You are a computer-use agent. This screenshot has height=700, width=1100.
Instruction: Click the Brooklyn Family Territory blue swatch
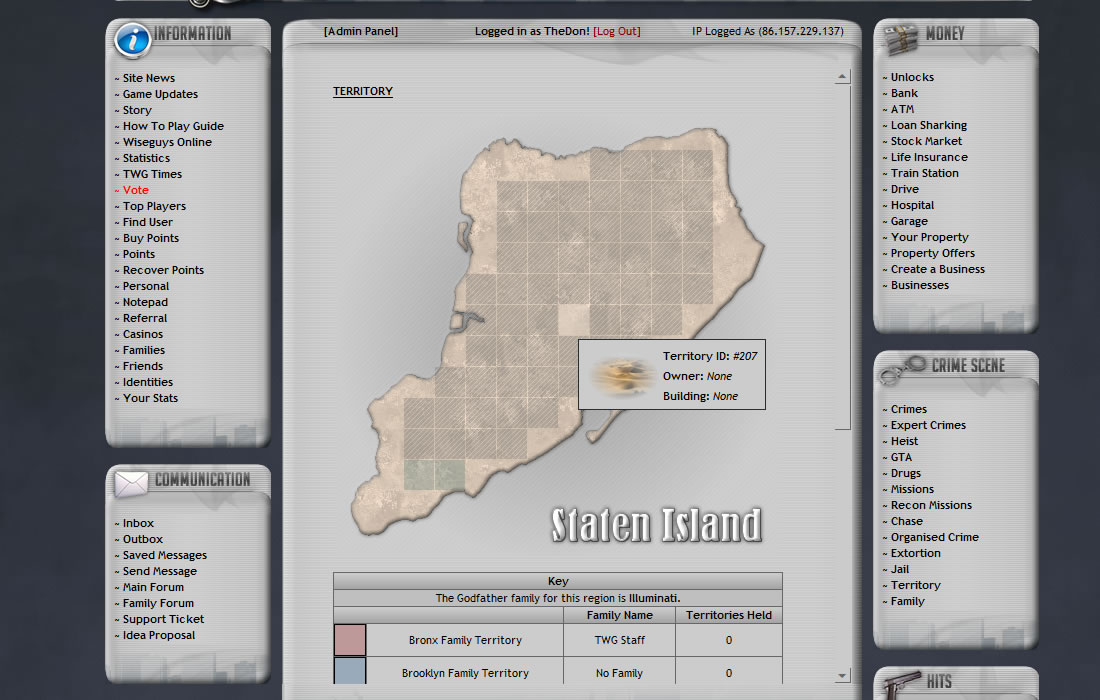pyautogui.click(x=350, y=672)
